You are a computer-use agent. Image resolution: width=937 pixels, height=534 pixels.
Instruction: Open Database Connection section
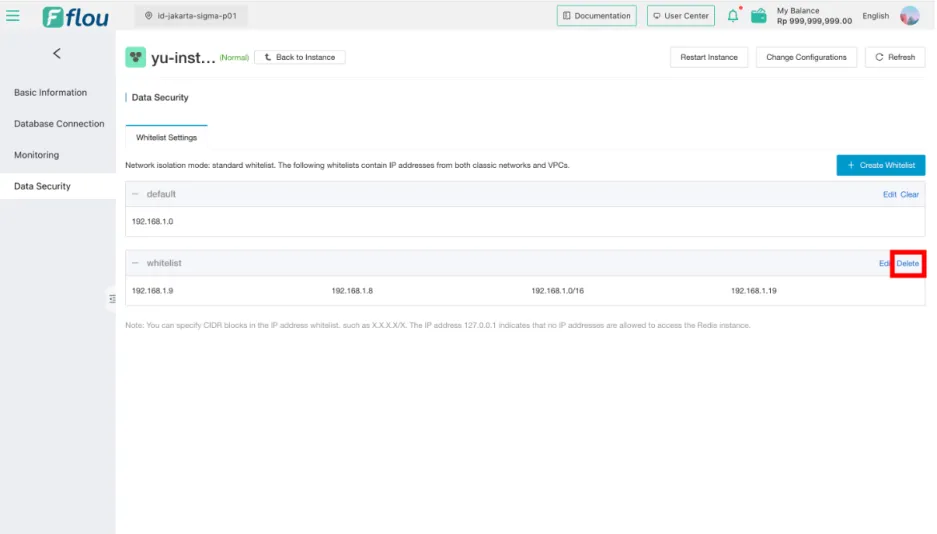tap(59, 124)
